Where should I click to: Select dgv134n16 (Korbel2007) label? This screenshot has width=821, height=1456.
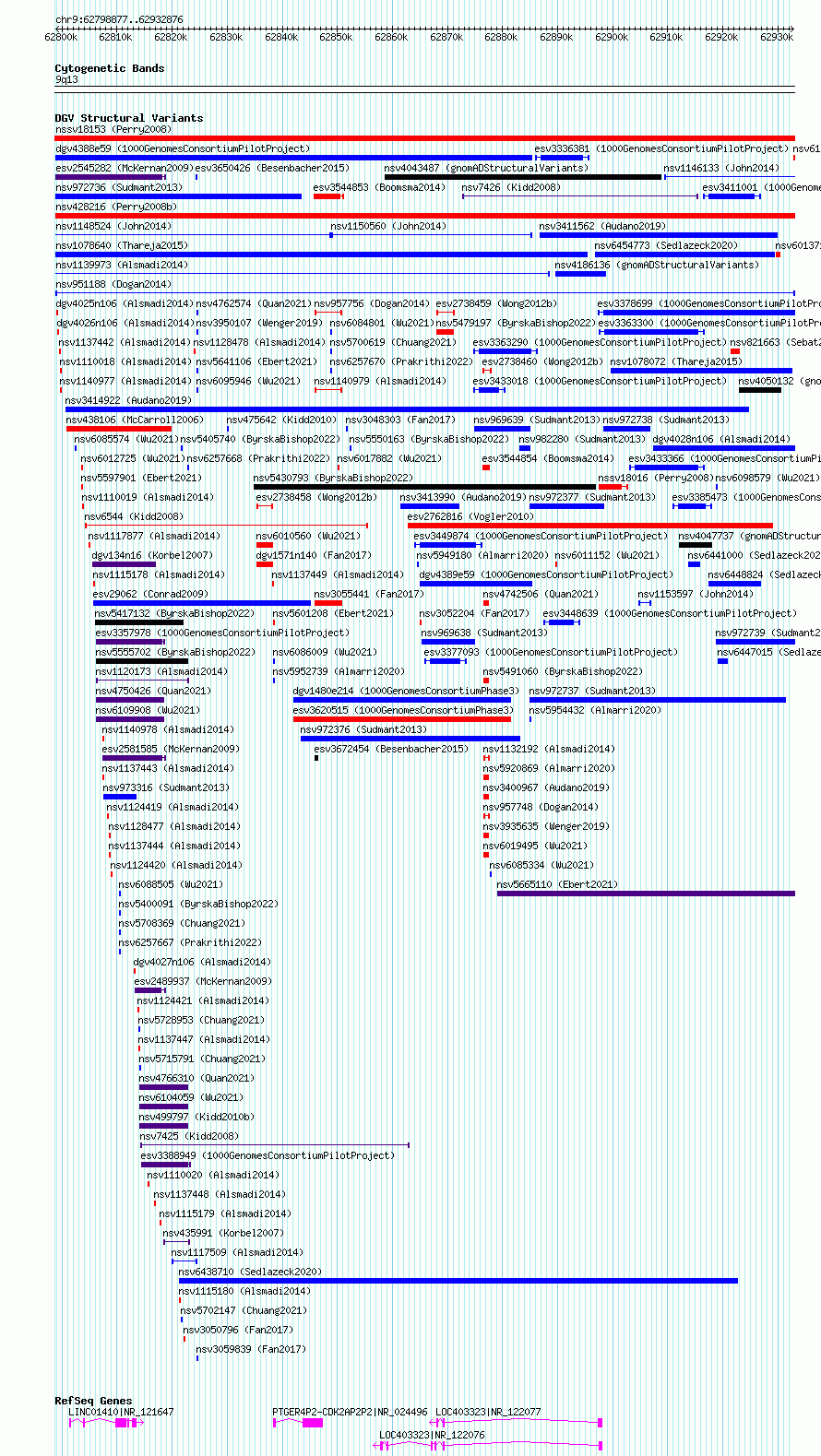152,556
